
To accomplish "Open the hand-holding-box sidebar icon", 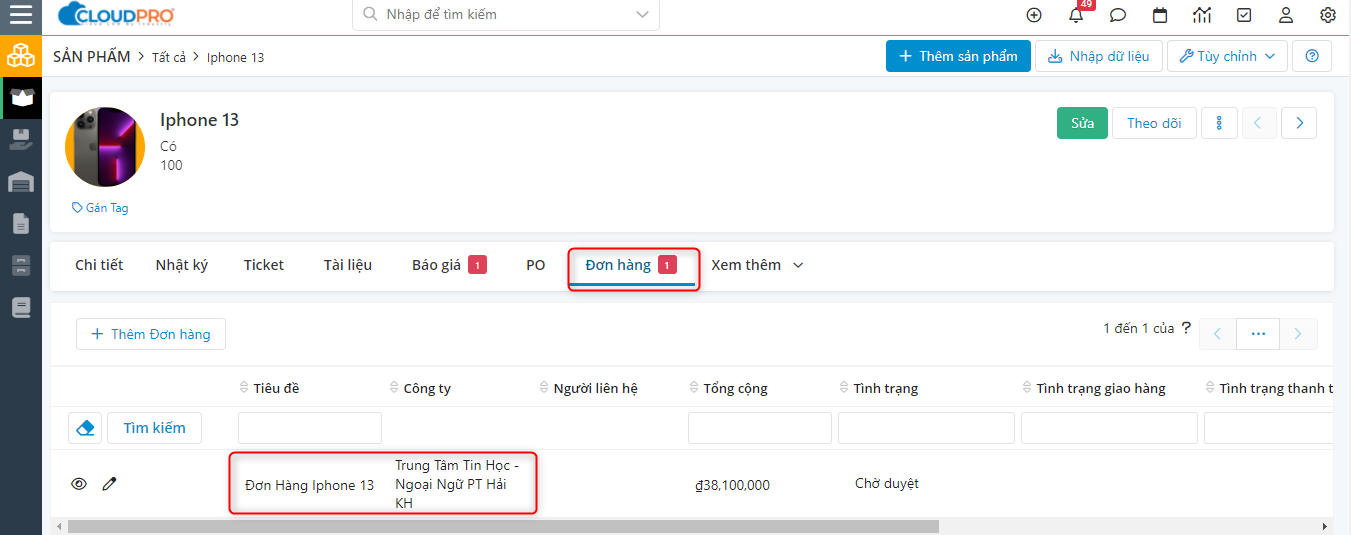I will pos(21,140).
